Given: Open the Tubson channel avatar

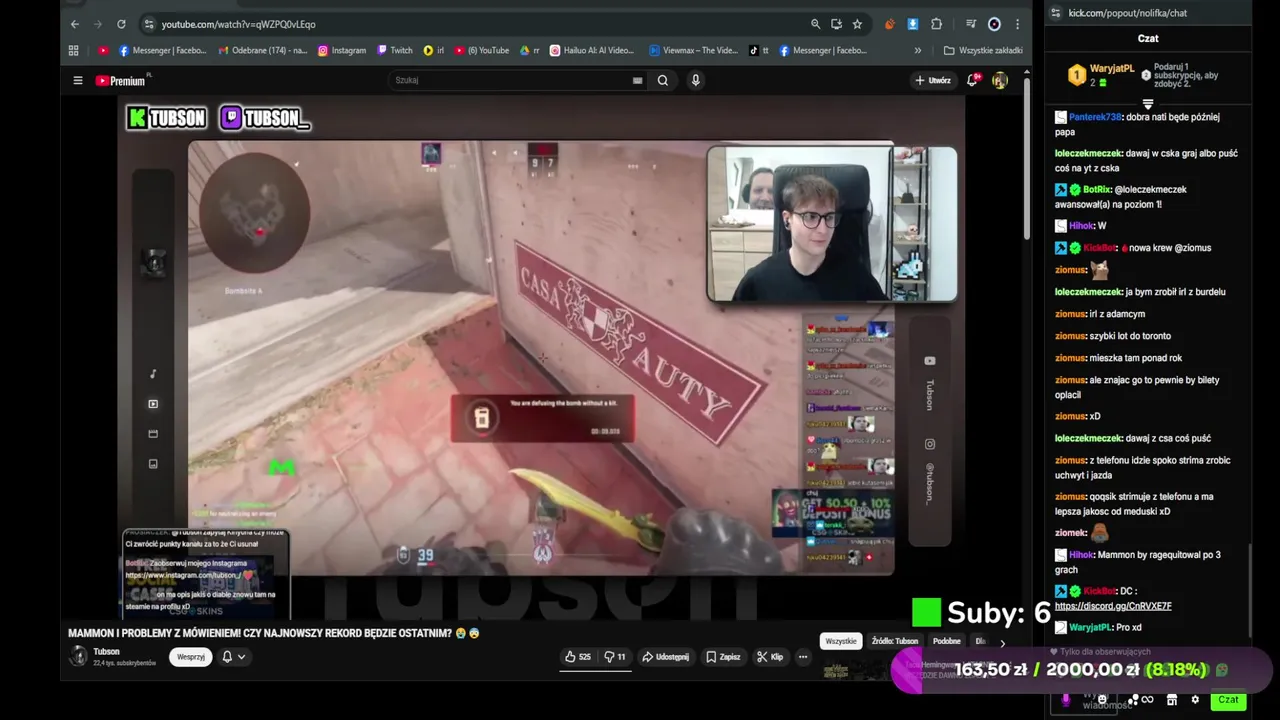Looking at the screenshot, I should (78, 656).
